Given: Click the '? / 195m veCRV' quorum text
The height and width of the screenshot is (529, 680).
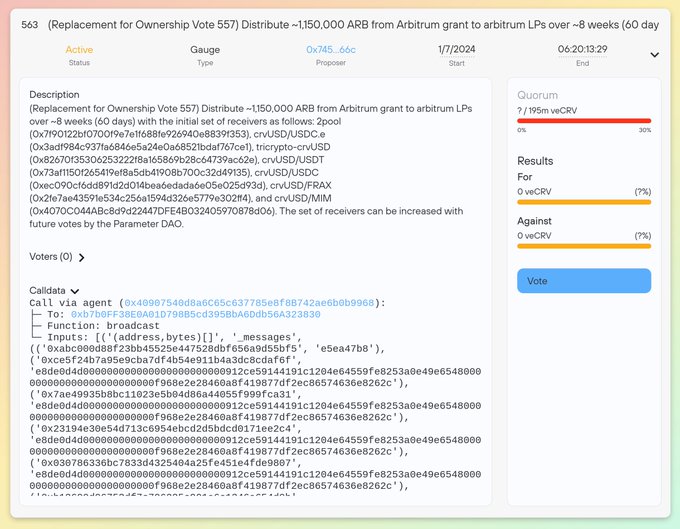Looking at the screenshot, I should tap(547, 111).
